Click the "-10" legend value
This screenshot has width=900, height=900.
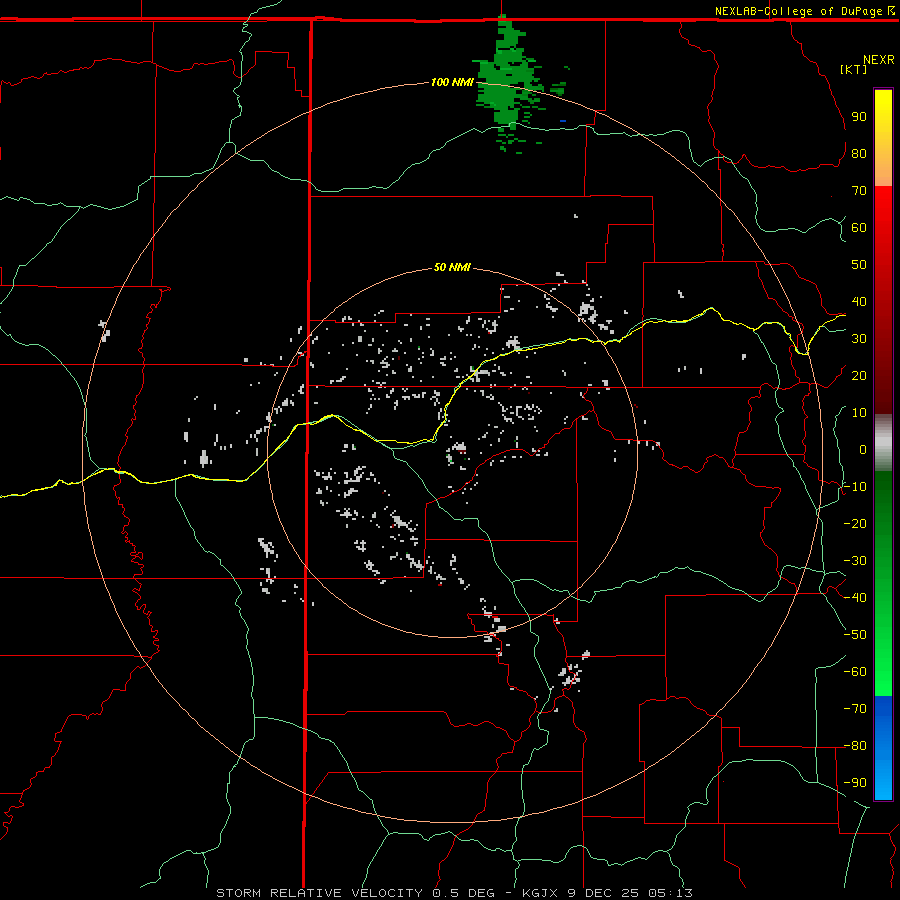pos(855,487)
